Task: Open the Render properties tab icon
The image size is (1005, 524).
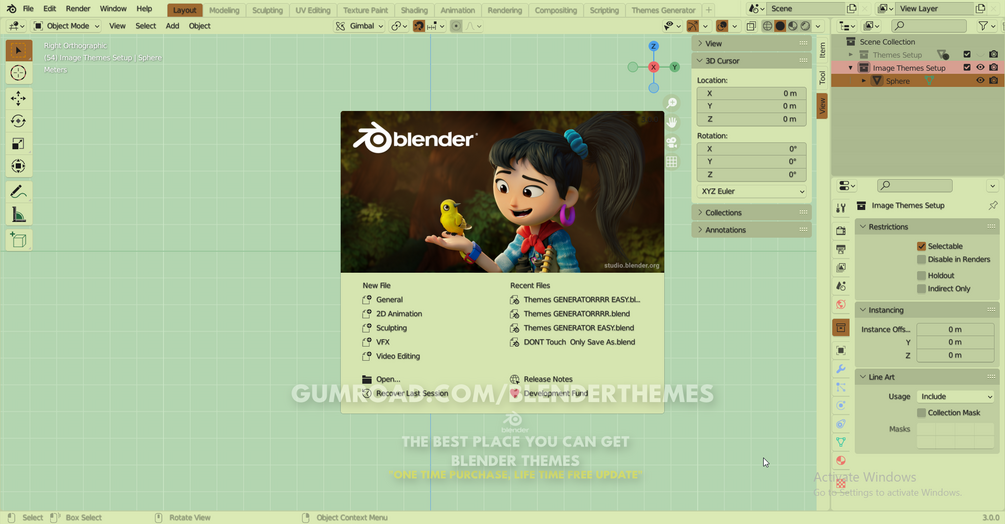Action: (x=841, y=231)
